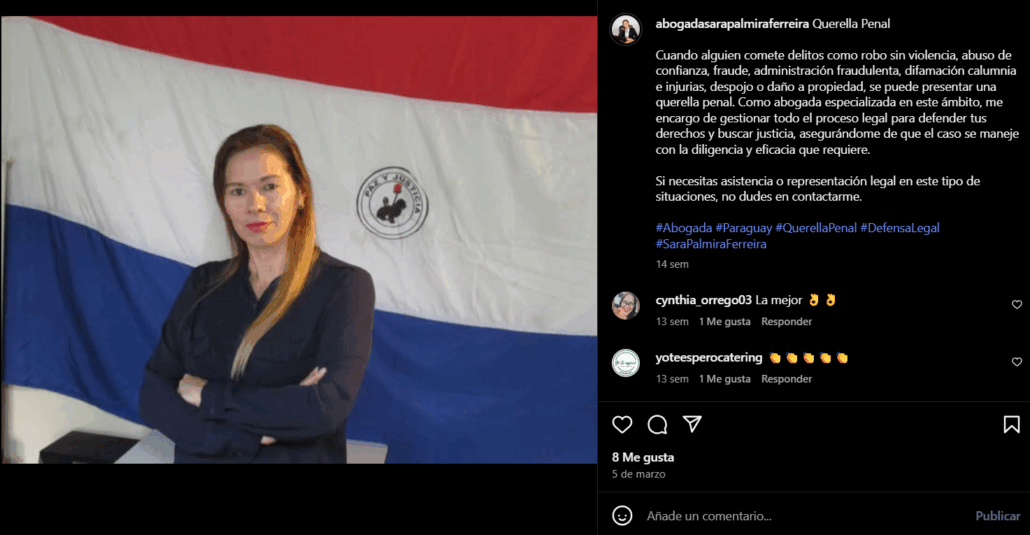Open the emoji picker smiley icon
1030x535 pixels.
point(622,516)
